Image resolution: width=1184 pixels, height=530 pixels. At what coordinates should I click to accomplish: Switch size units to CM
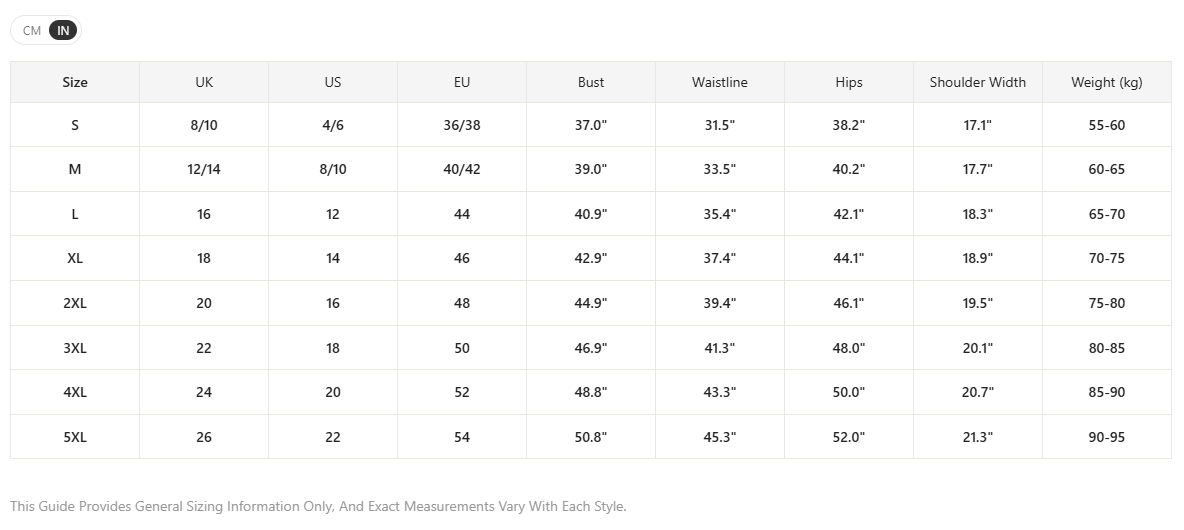tap(32, 31)
